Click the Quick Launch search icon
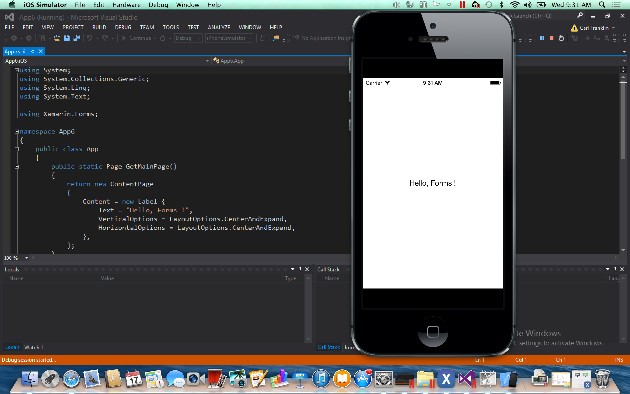Screen dimensions: 630x394 [580, 15]
